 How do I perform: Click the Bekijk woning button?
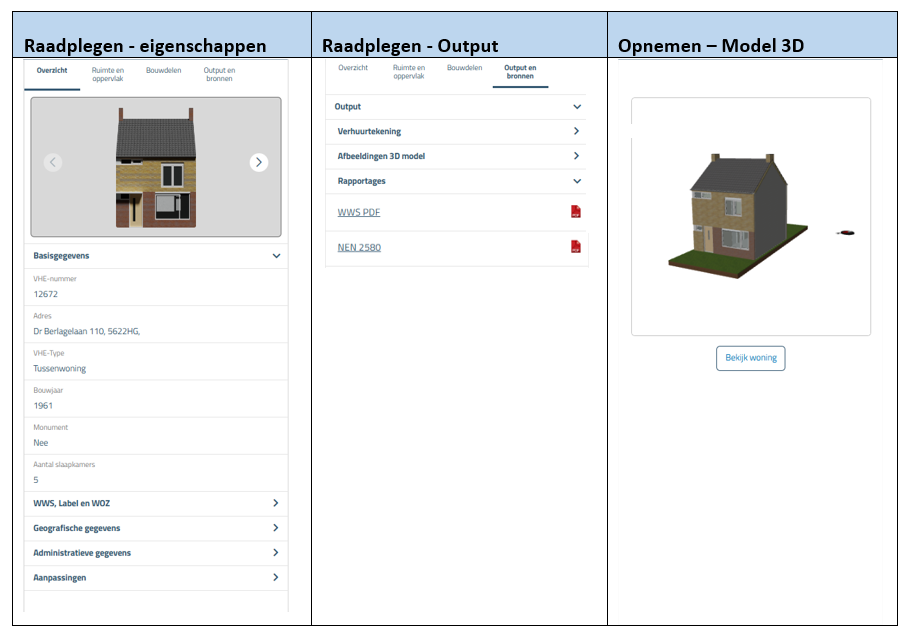pos(750,358)
